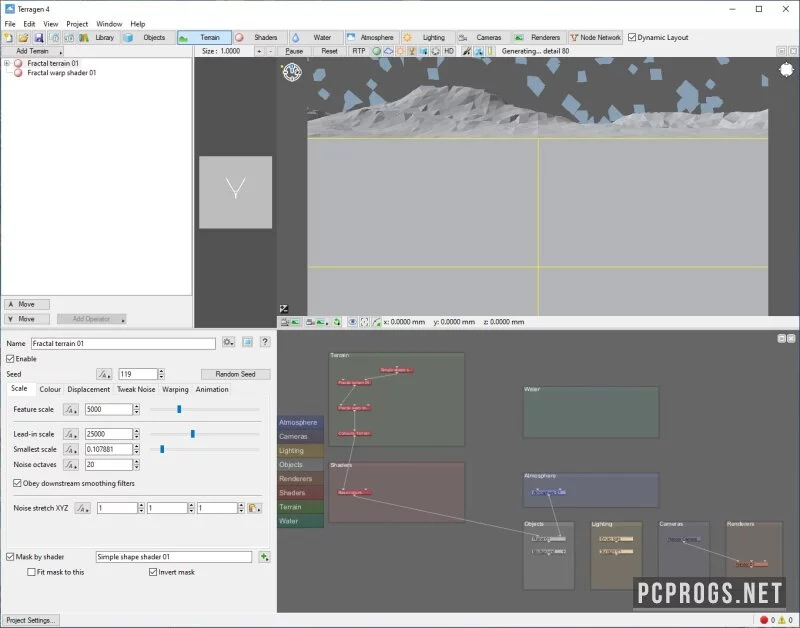
Task: Click the animation icon next to Seed
Action: [x=104, y=374]
